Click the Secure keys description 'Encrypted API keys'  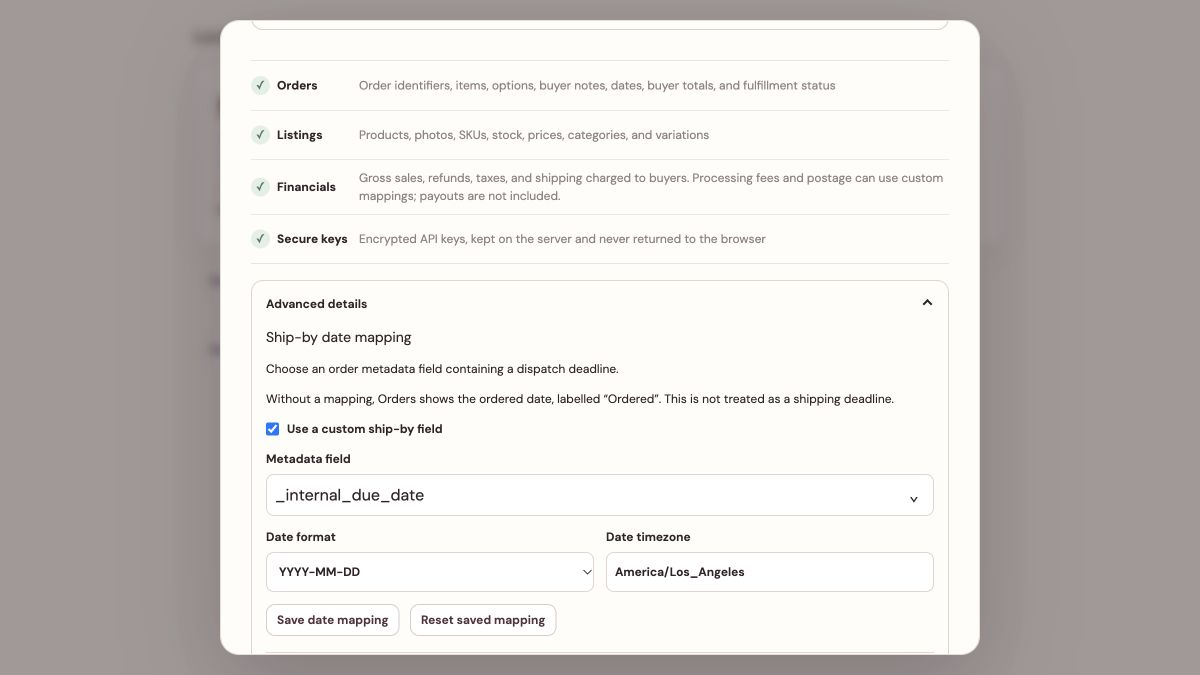coord(562,238)
